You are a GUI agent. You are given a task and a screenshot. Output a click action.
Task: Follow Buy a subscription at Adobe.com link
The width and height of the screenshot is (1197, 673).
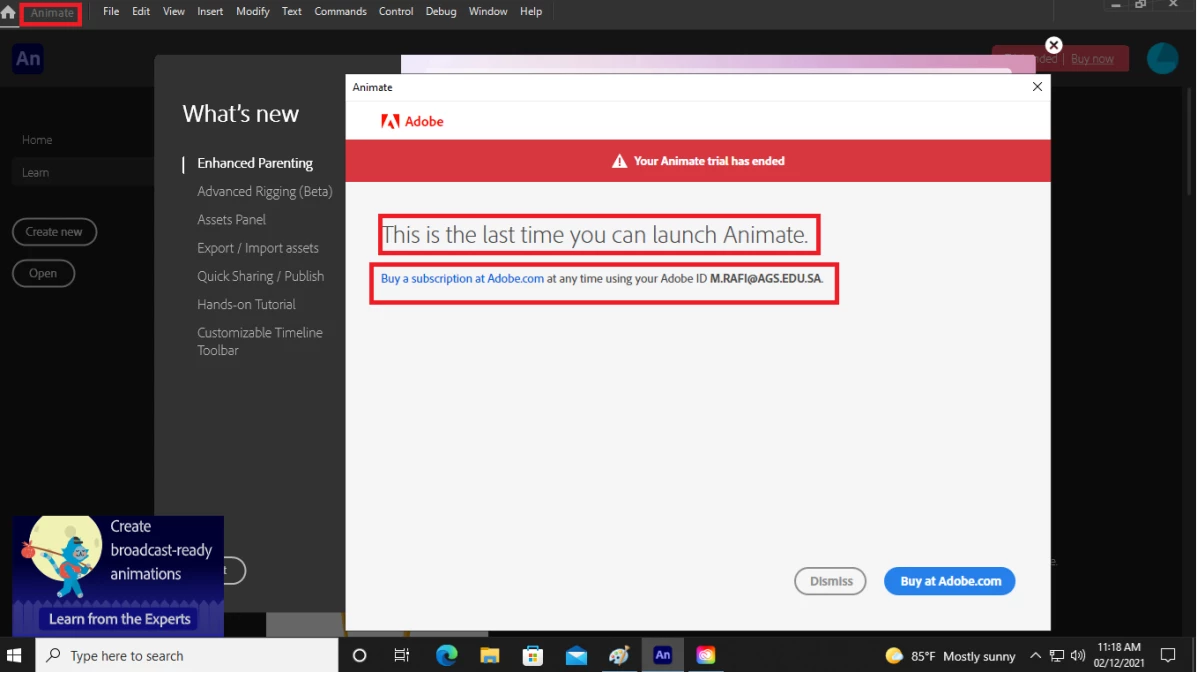[x=462, y=279]
